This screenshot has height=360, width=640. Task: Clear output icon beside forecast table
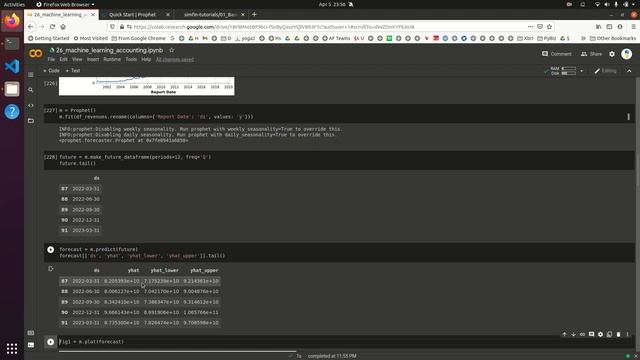coord(51,269)
